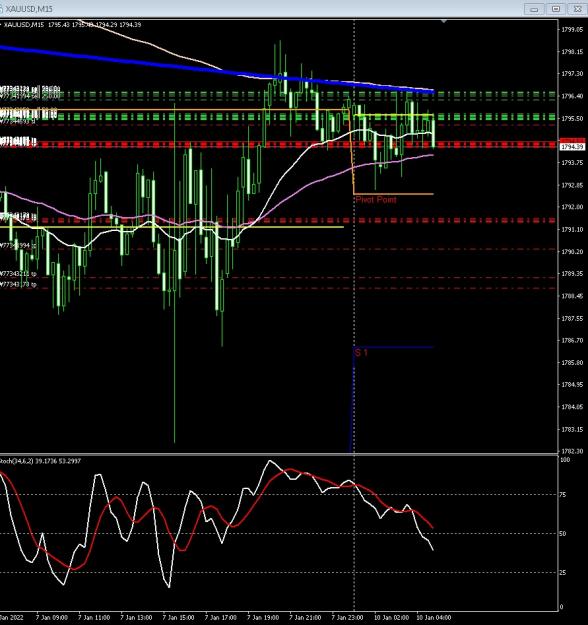
Task: Click price scale value 1789.35
Action: [x=572, y=274]
